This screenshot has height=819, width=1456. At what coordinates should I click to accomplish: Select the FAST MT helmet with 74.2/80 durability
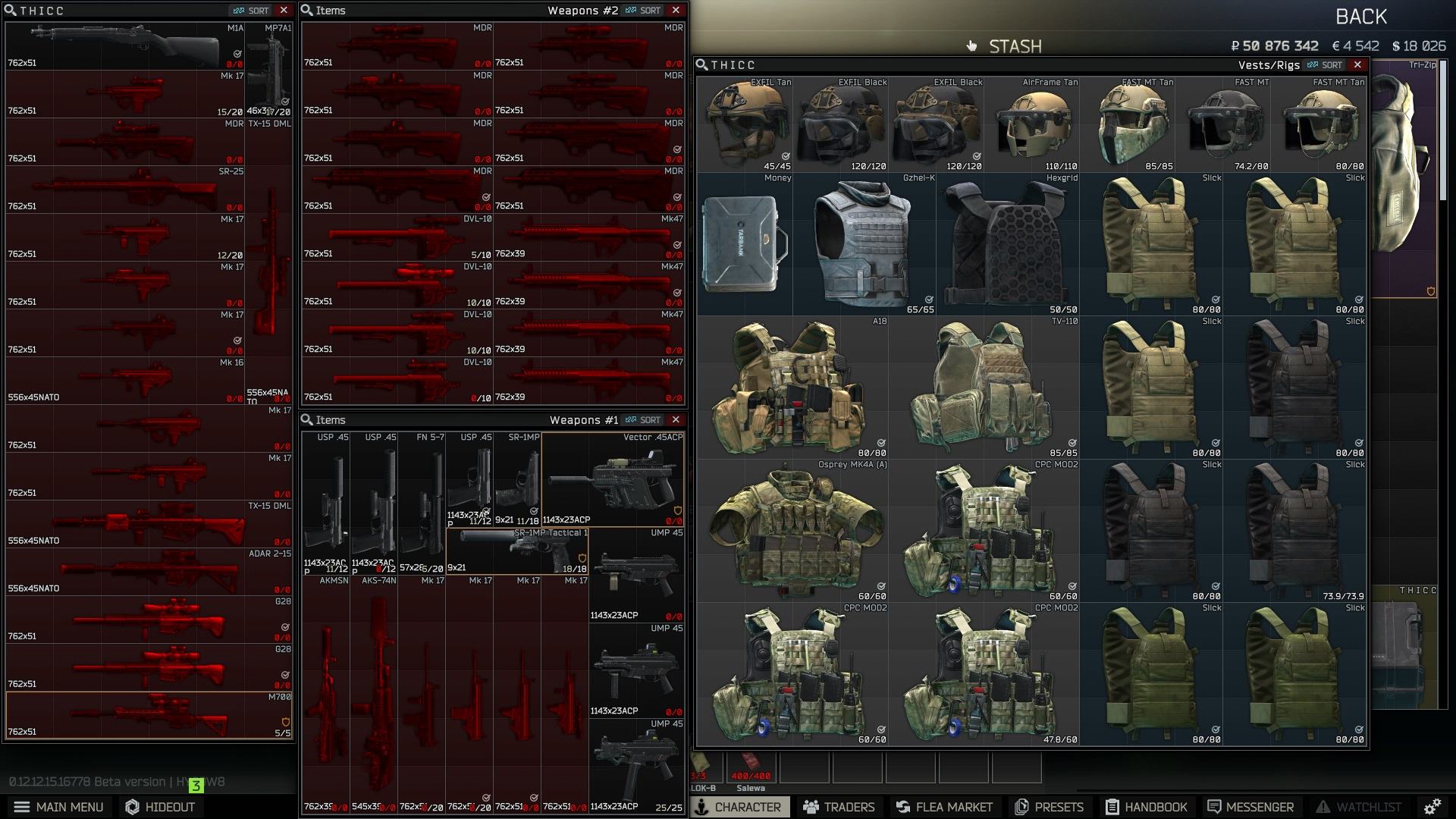(1222, 124)
